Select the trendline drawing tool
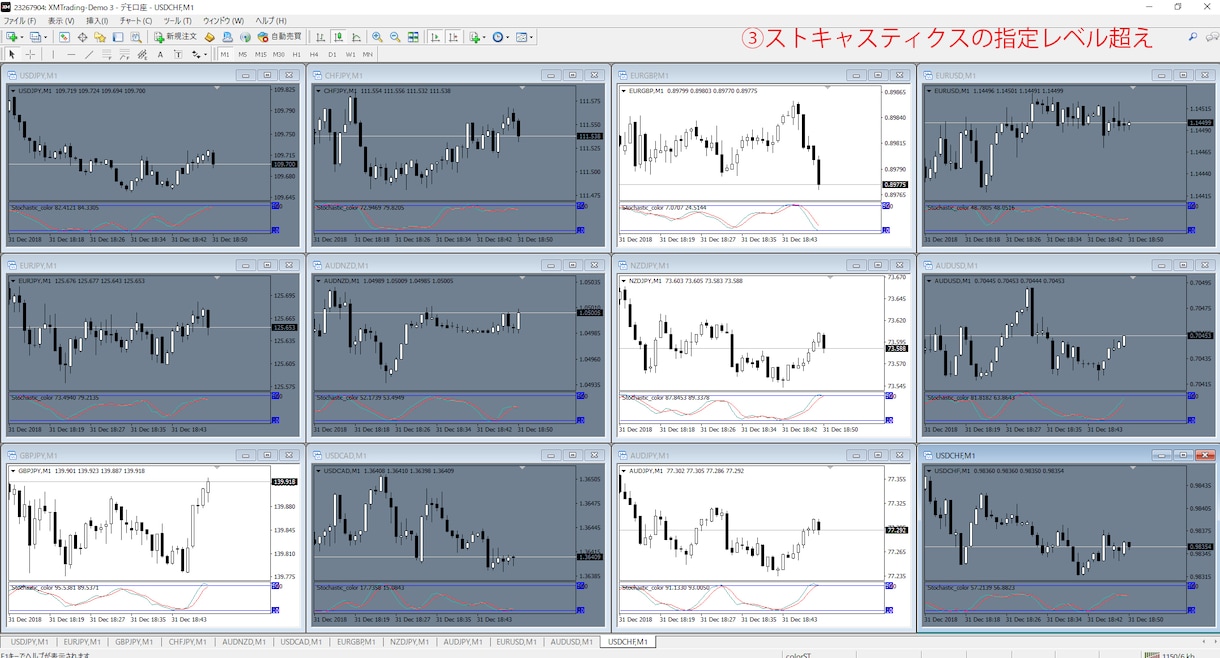 pyautogui.click(x=89, y=54)
